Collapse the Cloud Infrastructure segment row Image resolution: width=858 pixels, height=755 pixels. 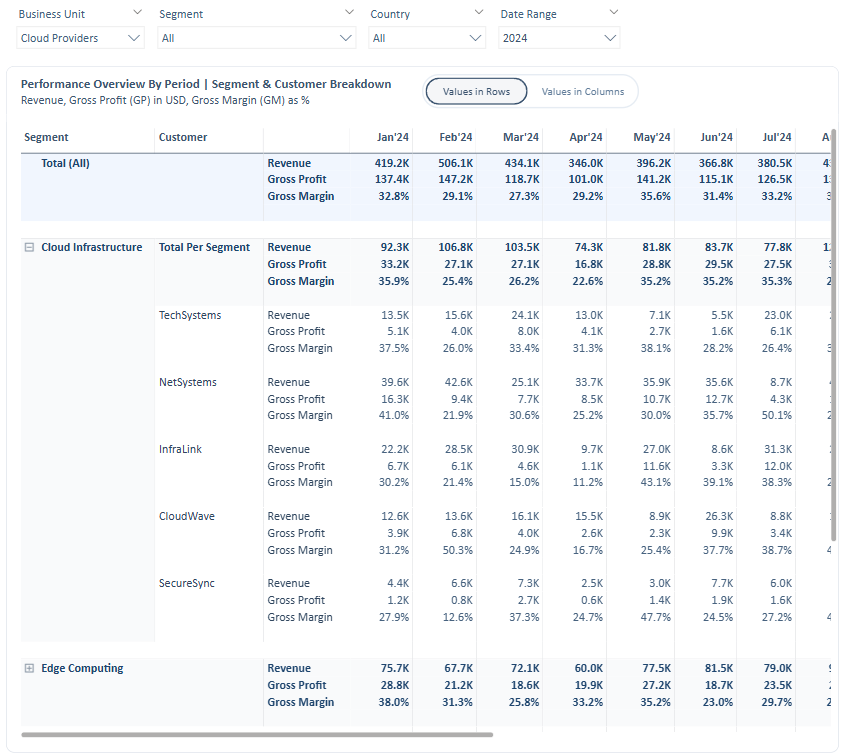tap(30, 247)
